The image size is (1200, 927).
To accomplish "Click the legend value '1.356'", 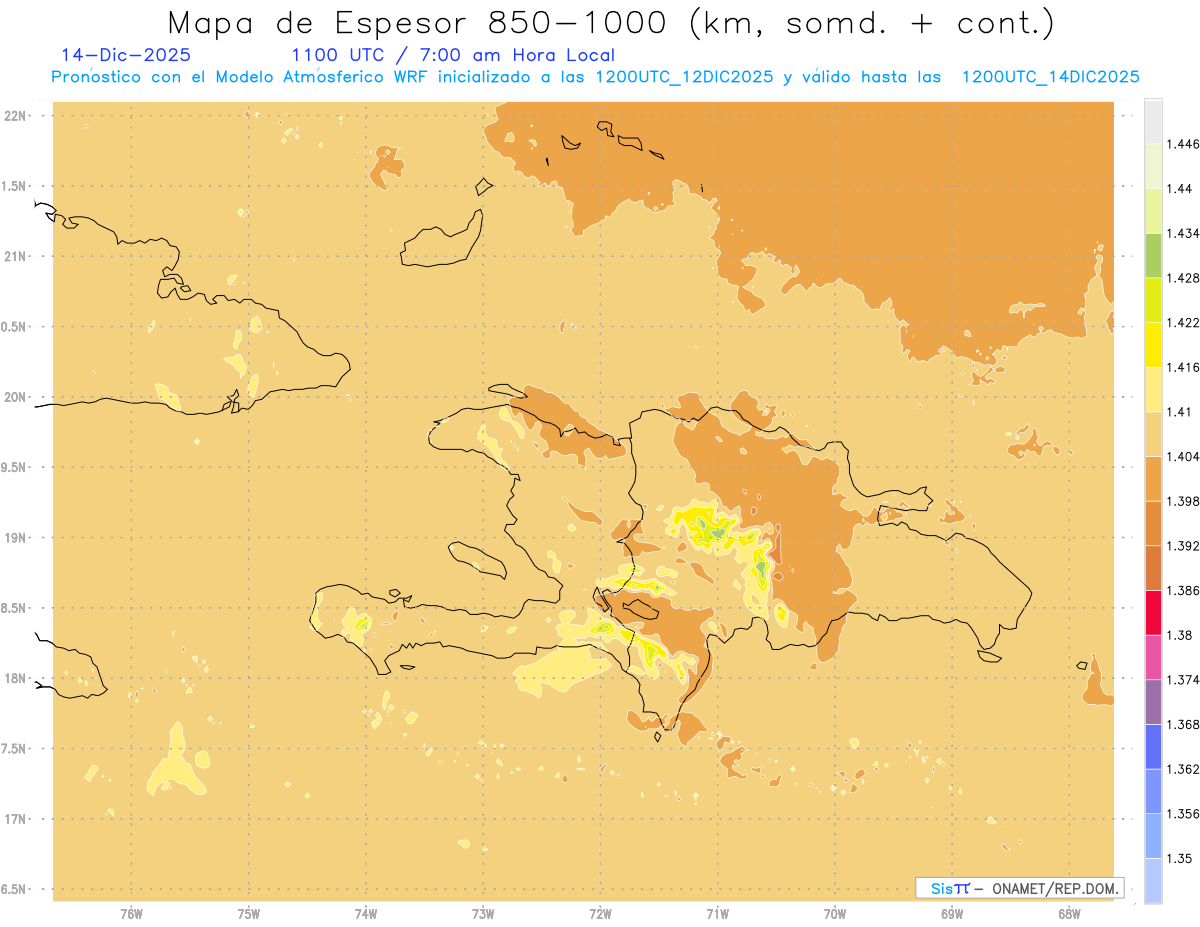I will [x=1184, y=814].
